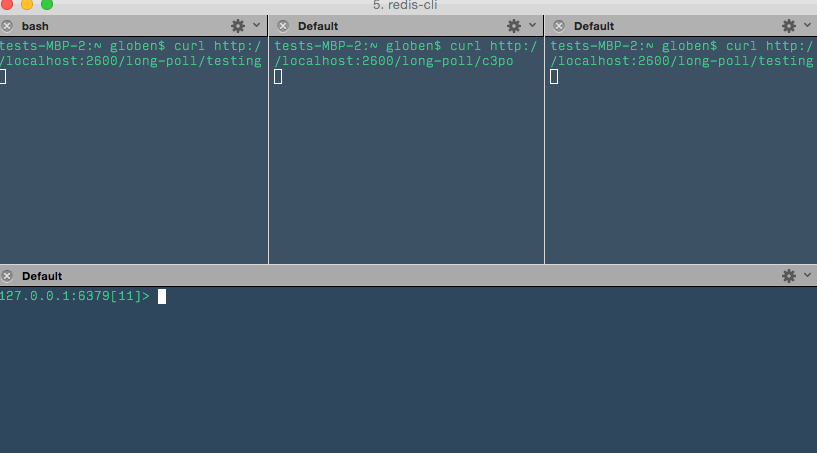The image size is (817, 453).
Task: Select the Default title of top-right pane
Action: pos(594,26)
